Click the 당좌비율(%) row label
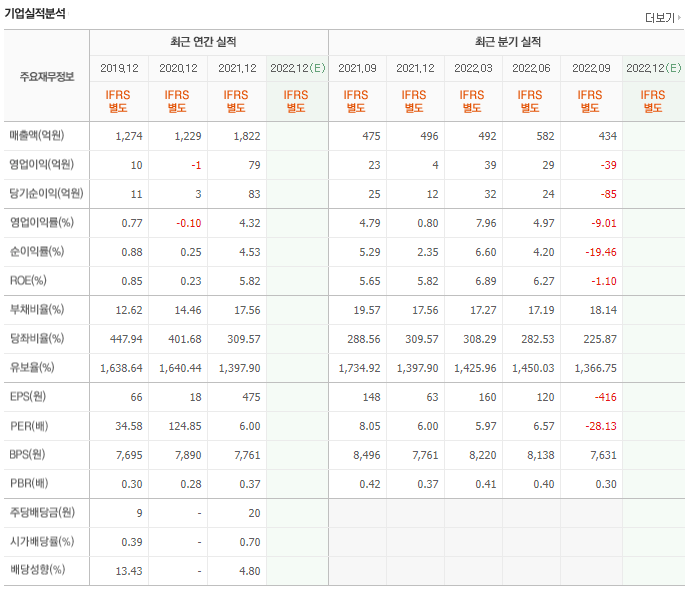The image size is (692, 589). [x=37, y=338]
